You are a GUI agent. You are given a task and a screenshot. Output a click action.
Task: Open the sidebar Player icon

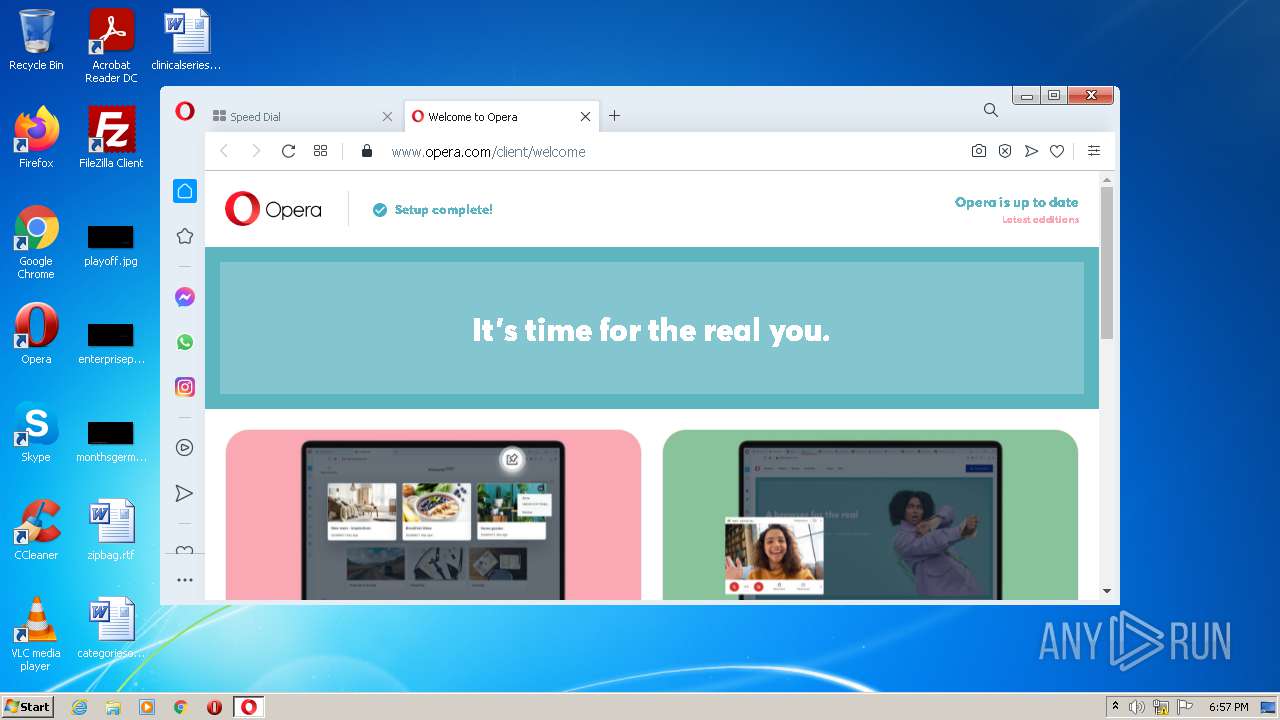click(184, 448)
